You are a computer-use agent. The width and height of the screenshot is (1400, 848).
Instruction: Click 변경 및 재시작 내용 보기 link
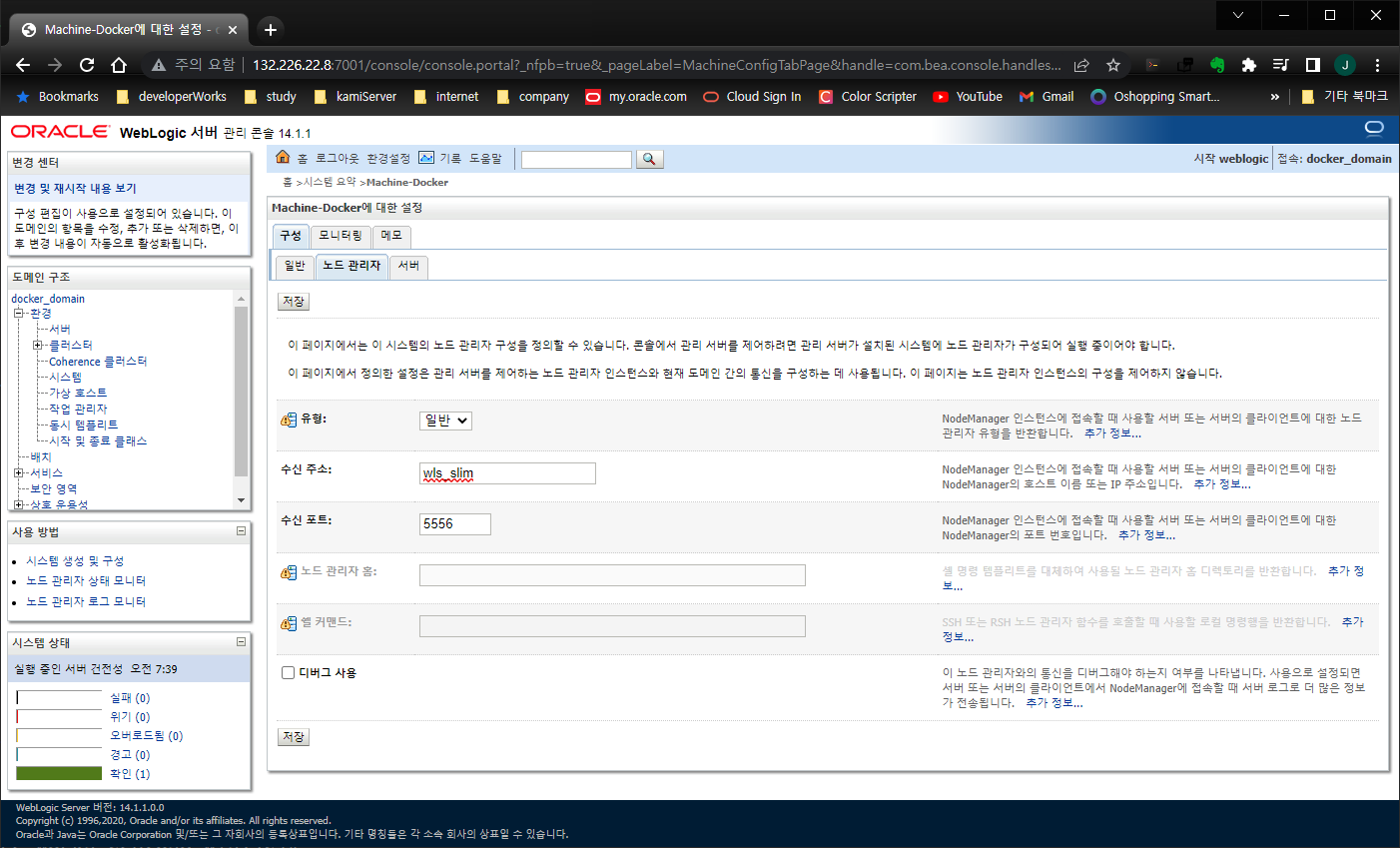(75, 189)
